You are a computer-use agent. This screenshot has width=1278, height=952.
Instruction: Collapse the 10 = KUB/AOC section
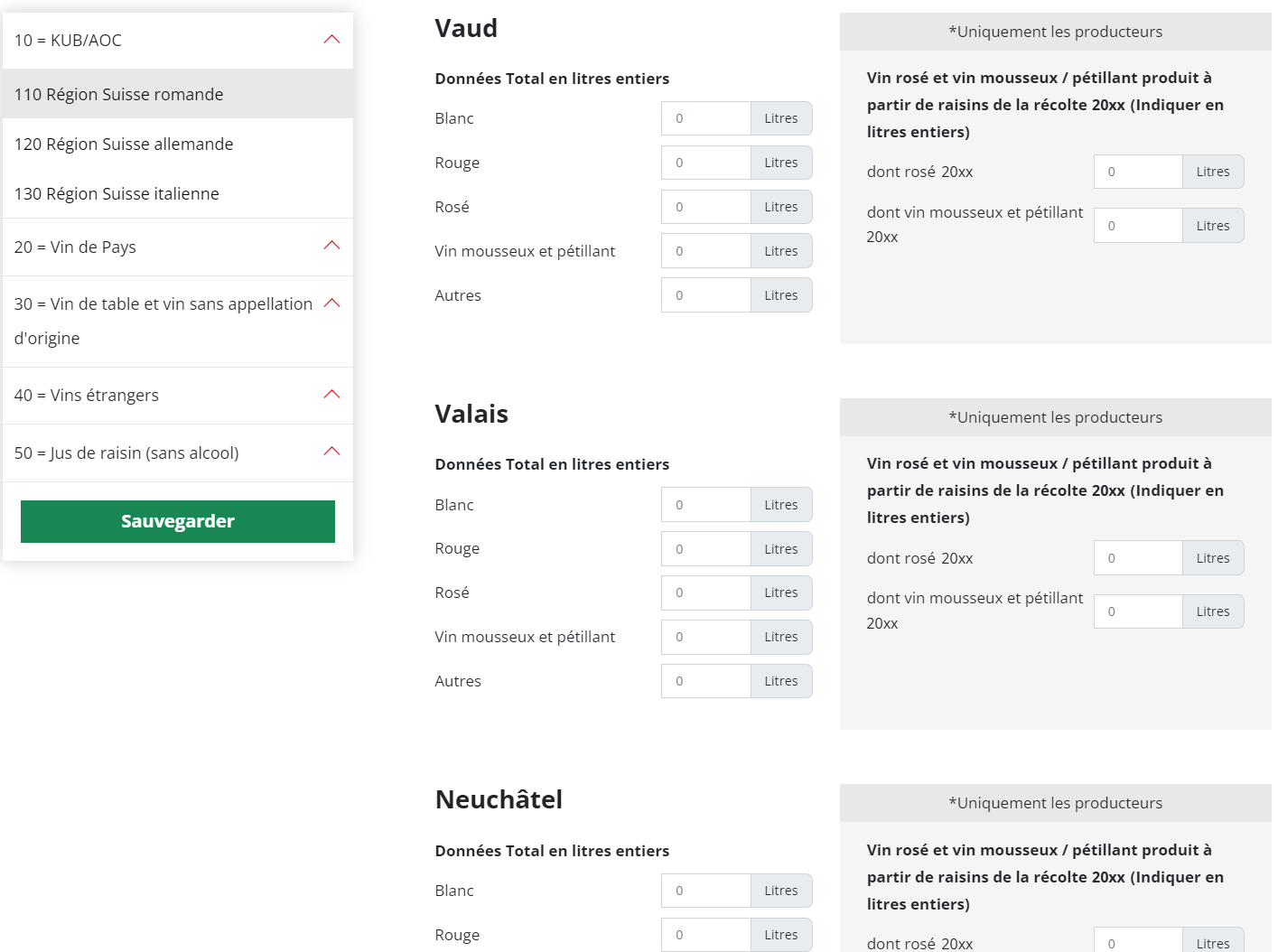[x=331, y=40]
